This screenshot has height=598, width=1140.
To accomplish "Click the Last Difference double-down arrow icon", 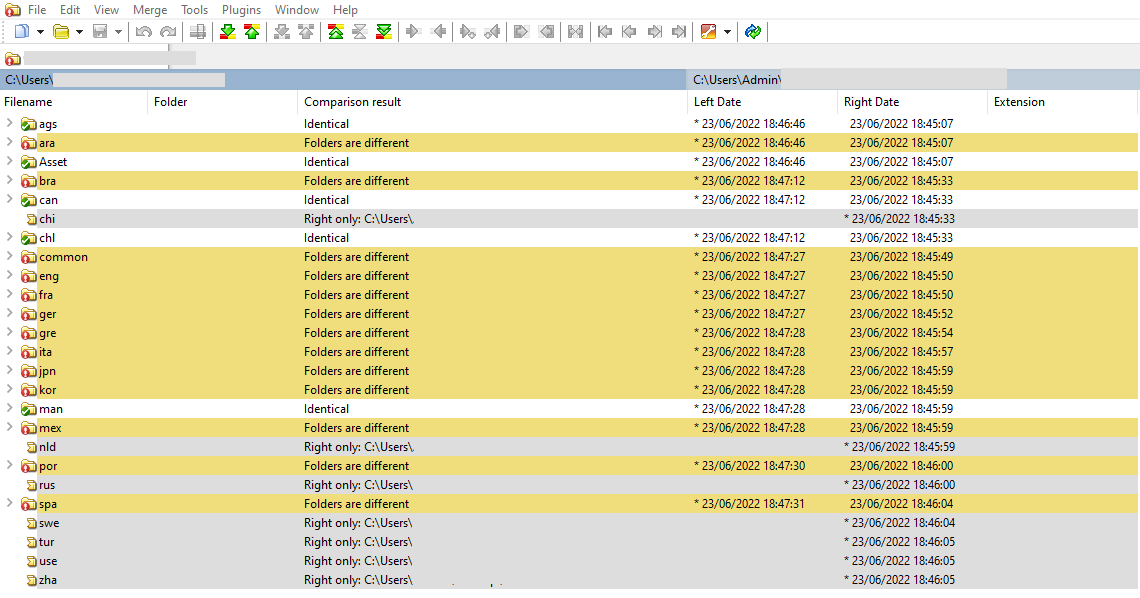I will click(383, 32).
